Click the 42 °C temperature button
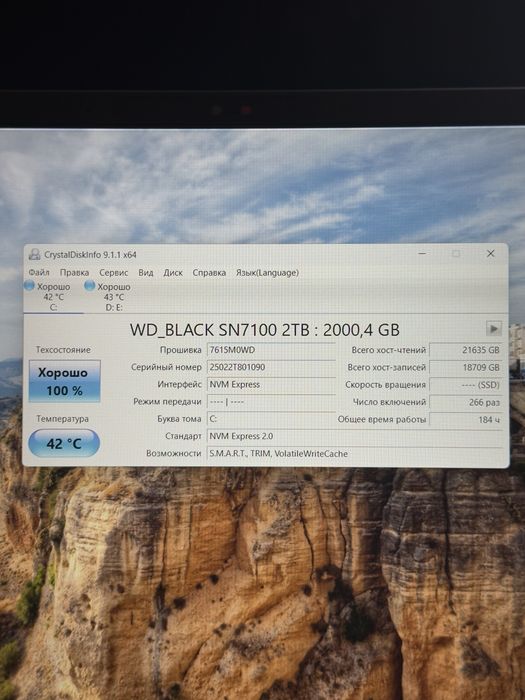525x700 pixels. (64, 443)
